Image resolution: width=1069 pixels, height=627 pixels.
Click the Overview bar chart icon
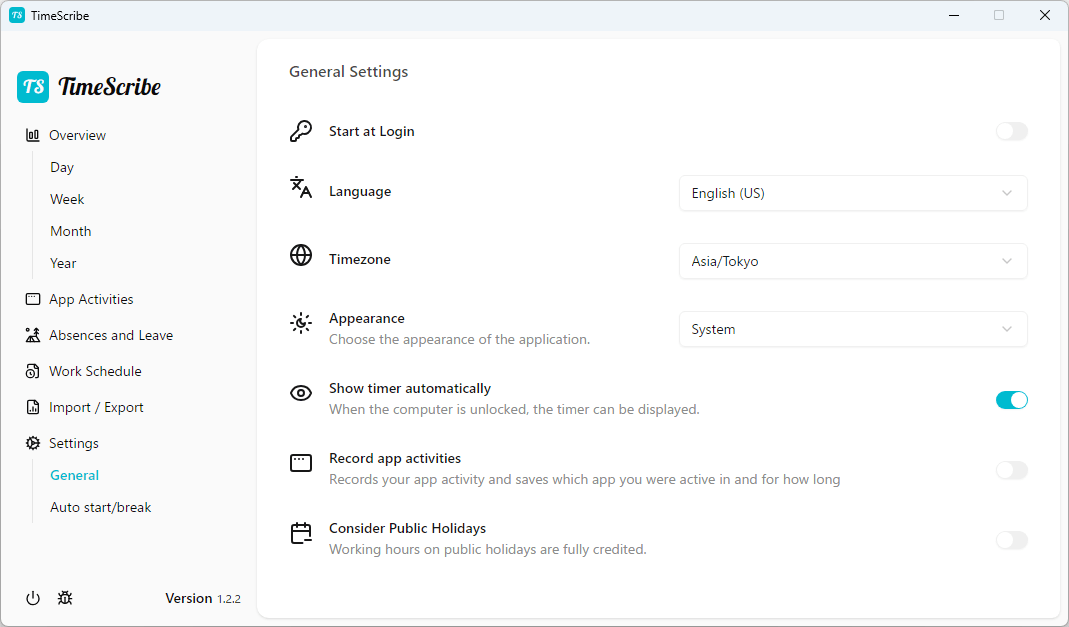click(32, 135)
